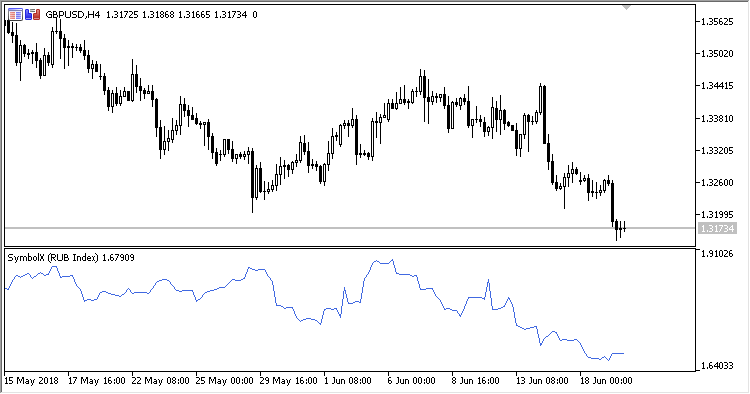Click the 1.33205 price scale label
The height and width of the screenshot is (394, 750).
(717, 151)
